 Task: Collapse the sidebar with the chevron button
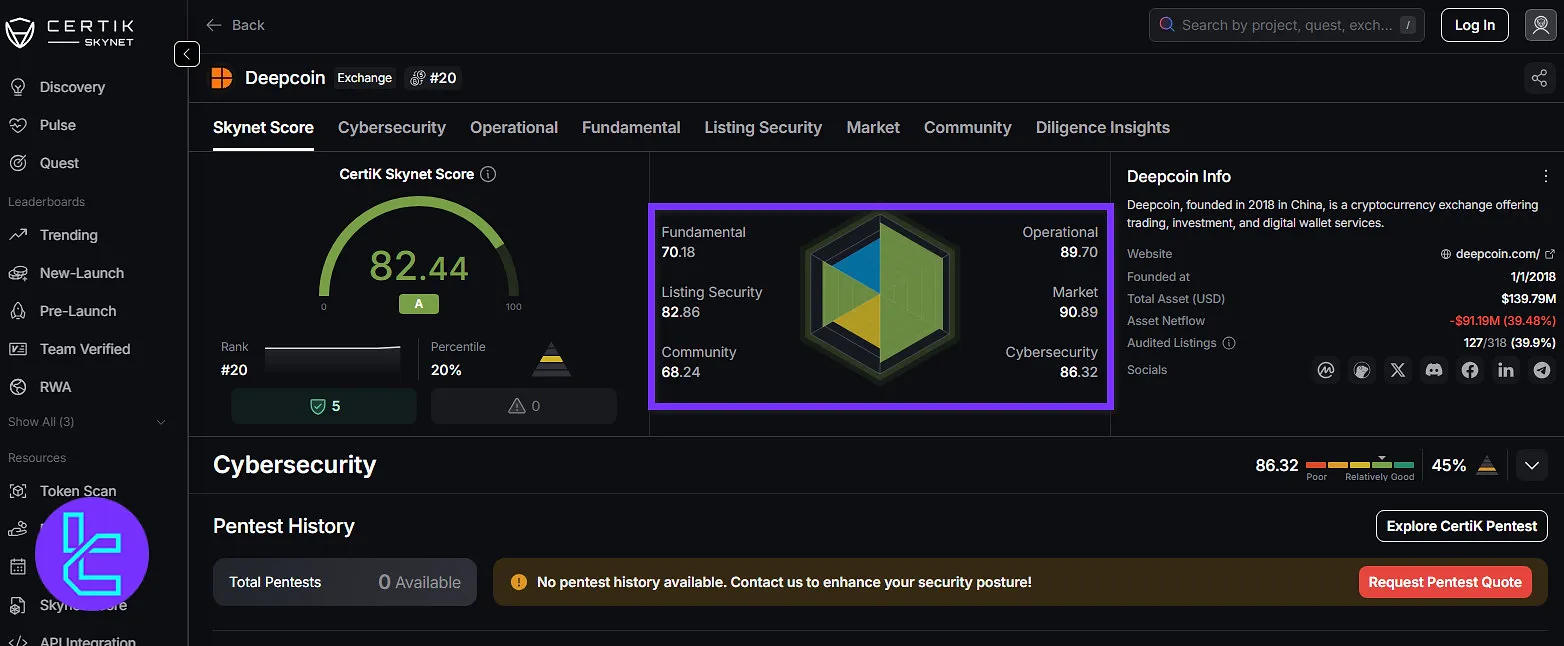point(187,54)
